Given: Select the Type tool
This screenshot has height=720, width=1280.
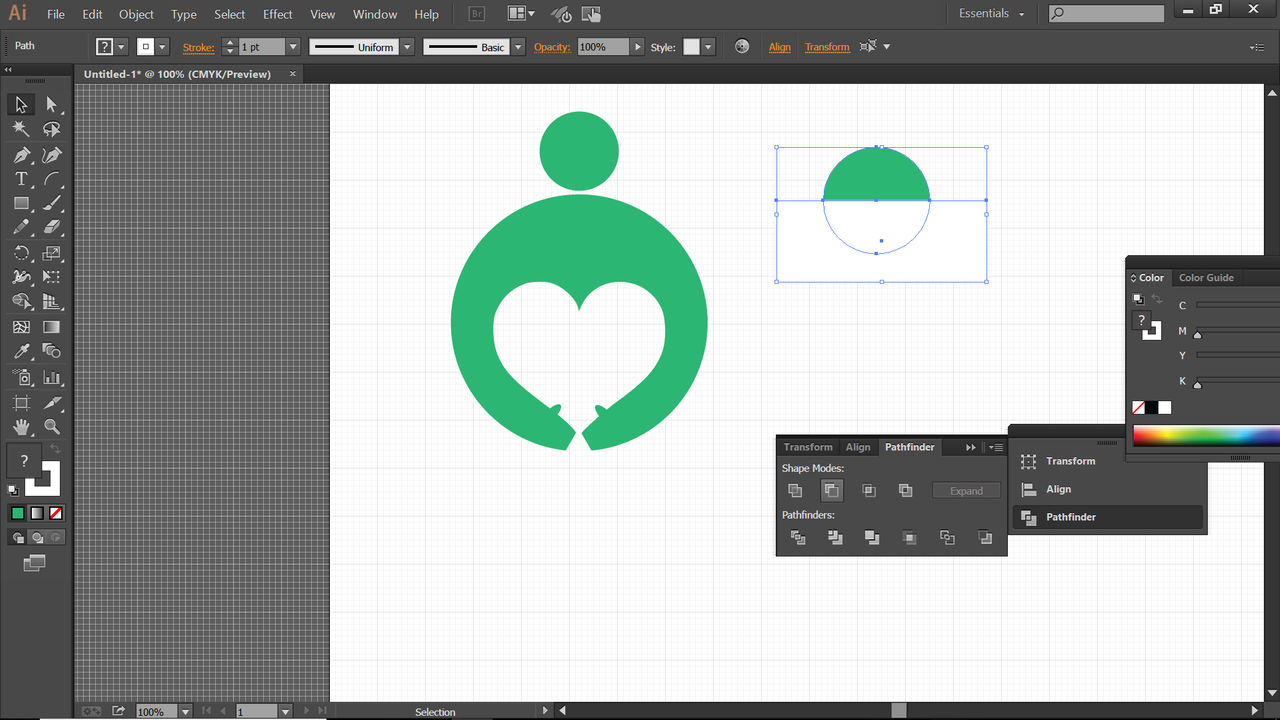Looking at the screenshot, I should pyautogui.click(x=21, y=179).
